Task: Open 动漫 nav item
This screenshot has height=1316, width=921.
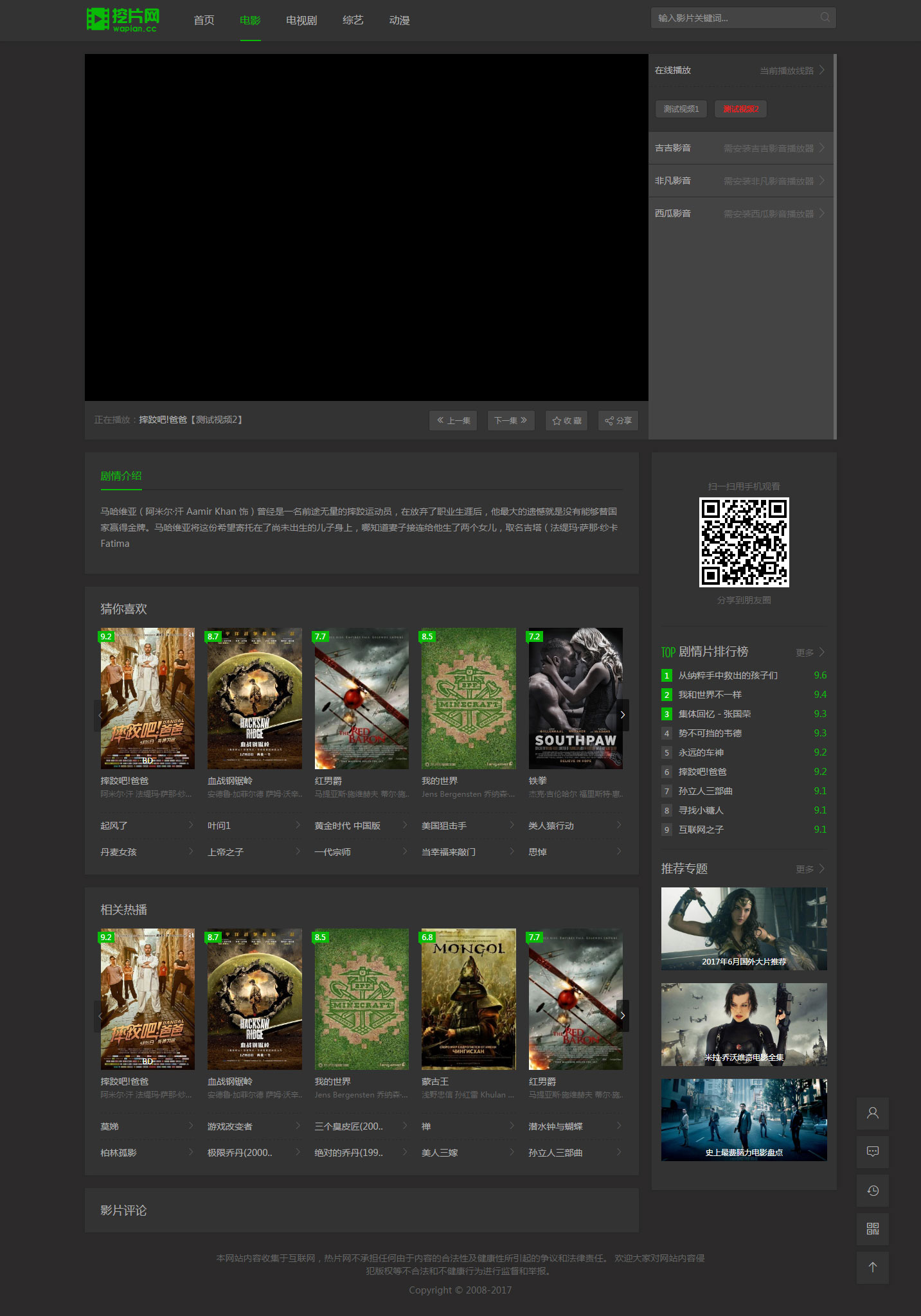Action: coord(399,21)
